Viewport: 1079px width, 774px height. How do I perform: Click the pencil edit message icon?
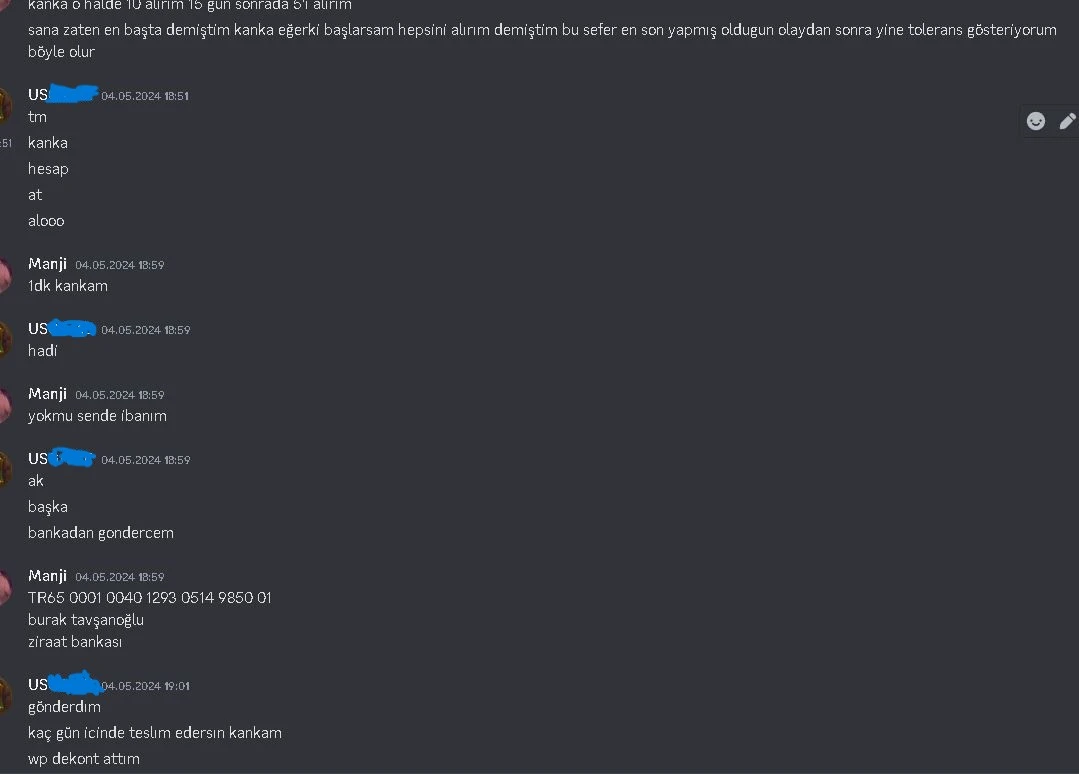(1067, 121)
